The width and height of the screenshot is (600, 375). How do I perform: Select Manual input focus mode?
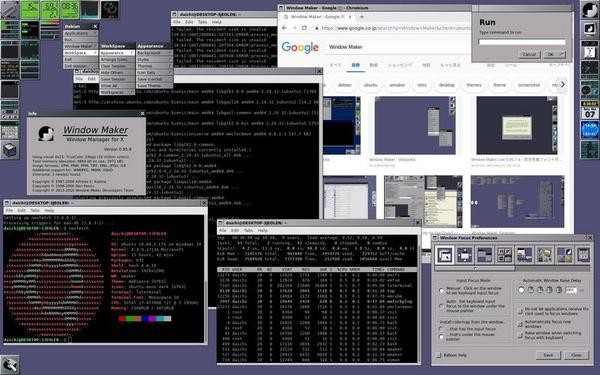click(442, 291)
